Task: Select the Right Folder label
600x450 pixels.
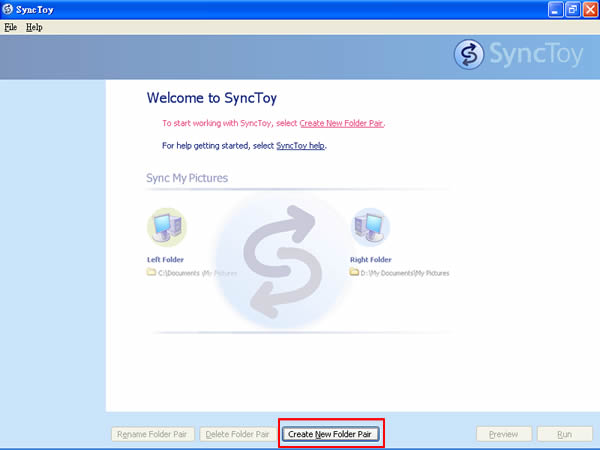Action: click(371, 259)
